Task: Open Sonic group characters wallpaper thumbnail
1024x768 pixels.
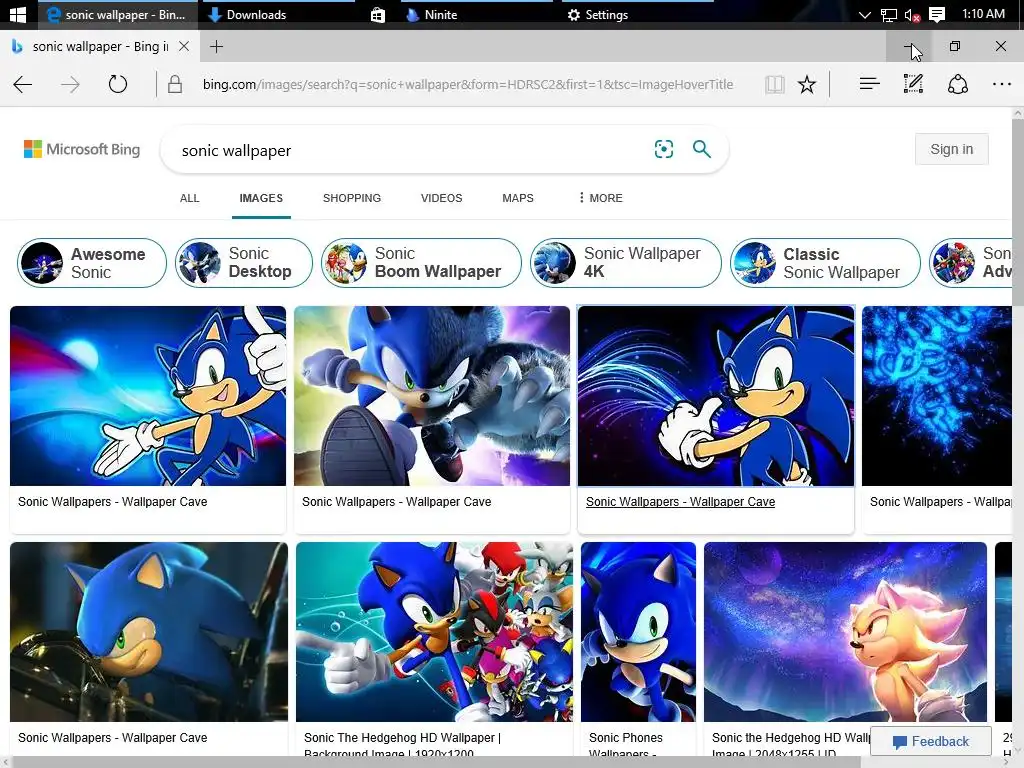Action: pos(434,632)
